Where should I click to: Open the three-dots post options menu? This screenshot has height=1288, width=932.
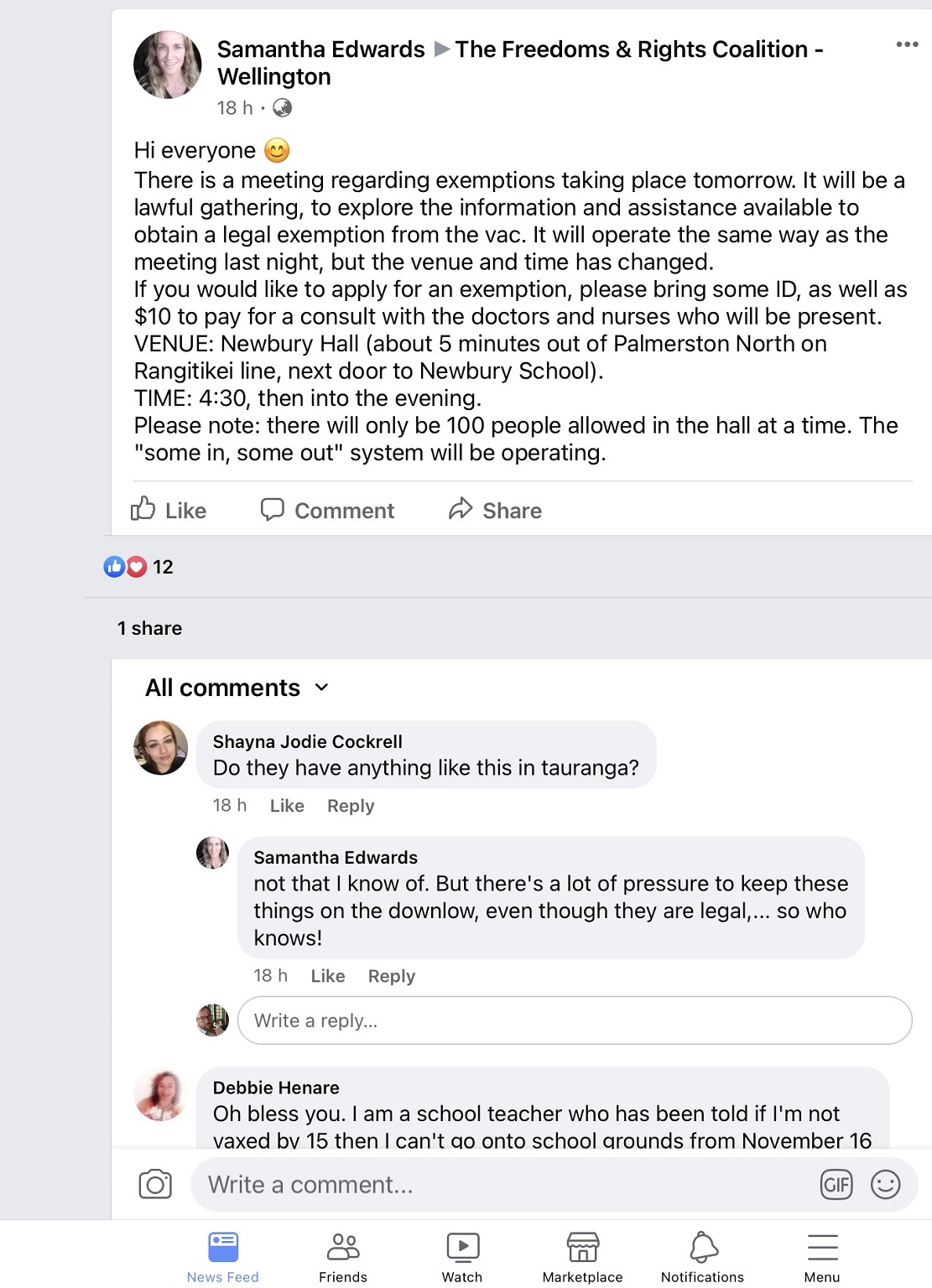pyautogui.click(x=907, y=44)
